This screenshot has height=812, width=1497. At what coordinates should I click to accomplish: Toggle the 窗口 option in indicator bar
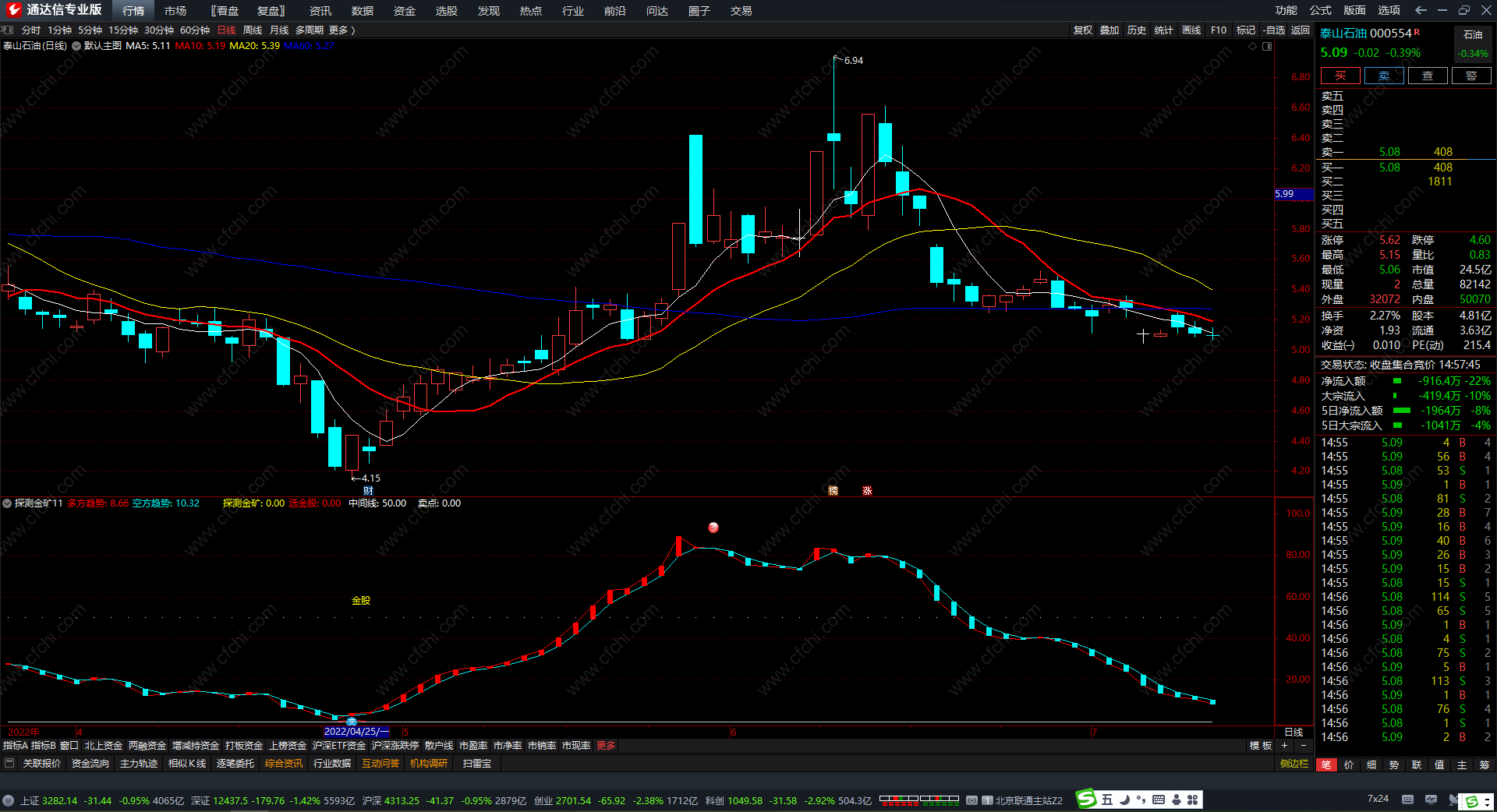[69, 746]
